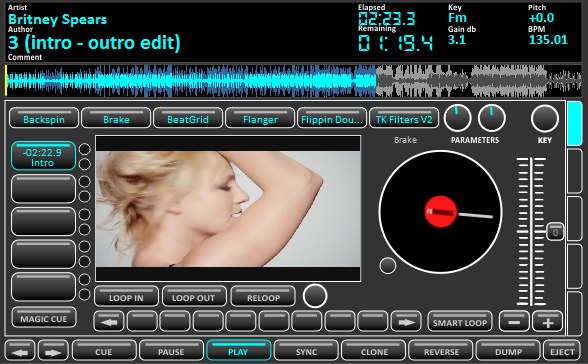Viewport: 588px width, 364px height.
Task: Click the round knob next to RELOOP
Action: [315, 296]
